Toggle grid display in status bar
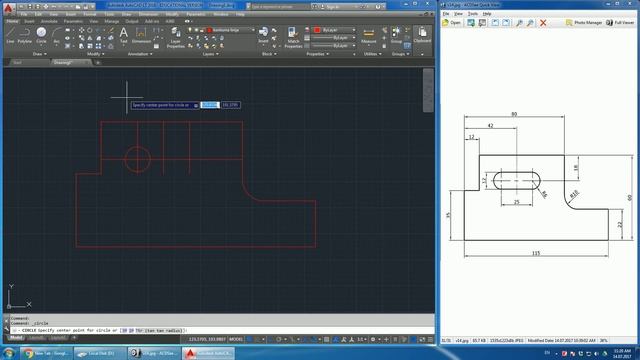Viewport: 640px width, 360px height. click(249, 339)
